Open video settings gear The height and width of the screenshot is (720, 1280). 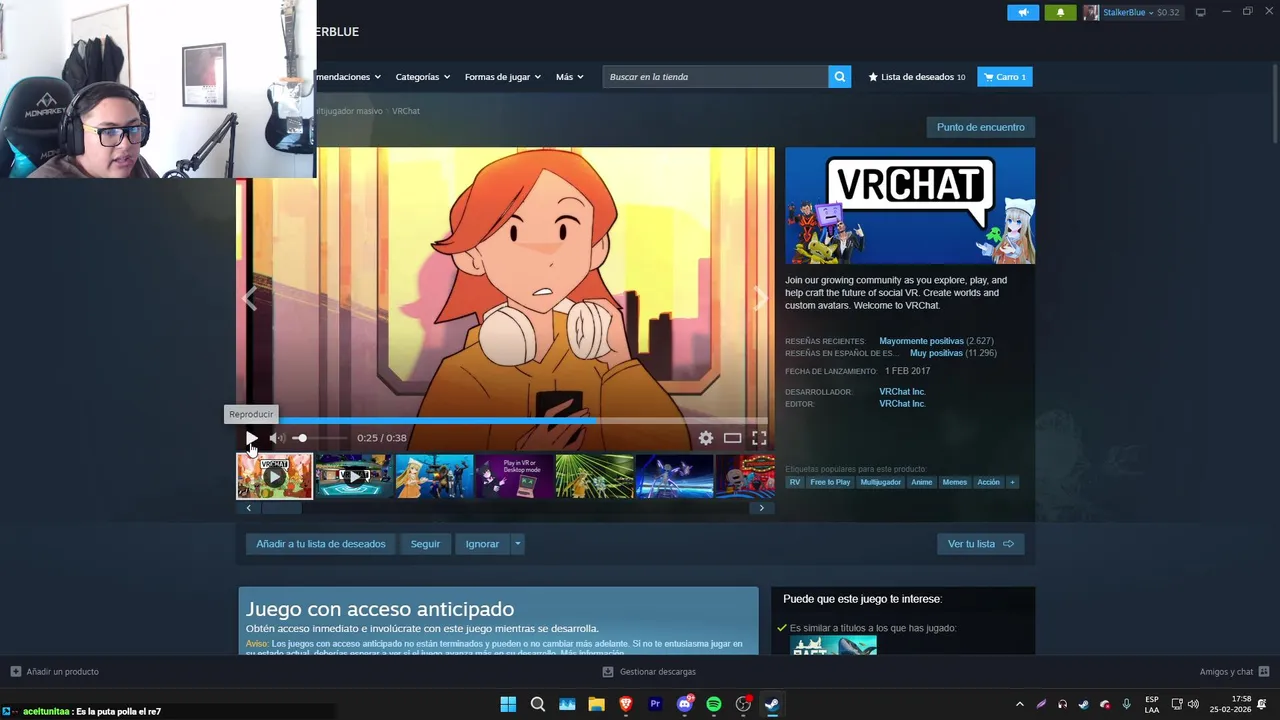coord(706,438)
